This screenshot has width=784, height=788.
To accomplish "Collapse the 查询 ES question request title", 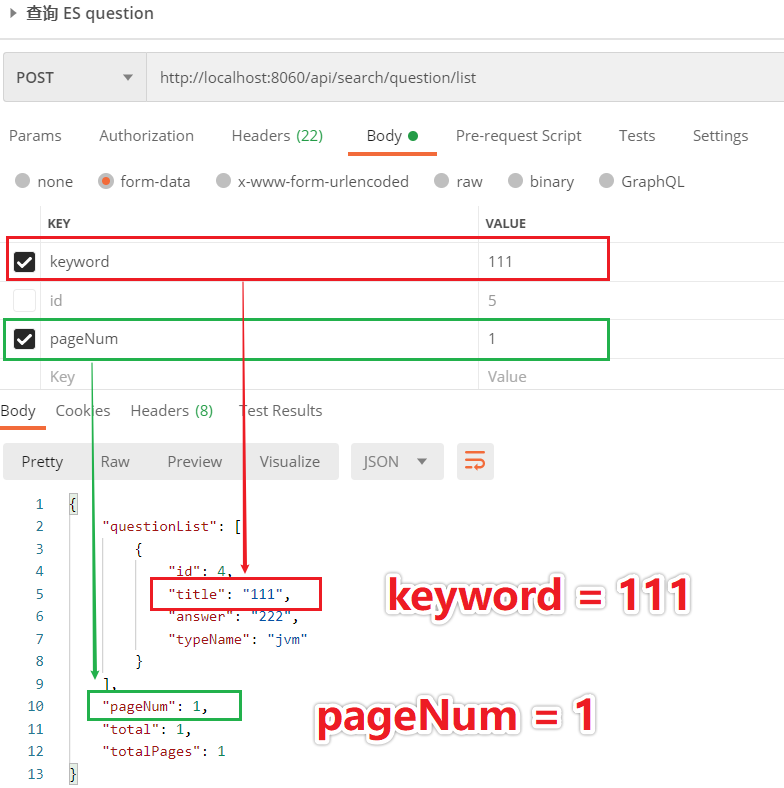I will 14,13.
